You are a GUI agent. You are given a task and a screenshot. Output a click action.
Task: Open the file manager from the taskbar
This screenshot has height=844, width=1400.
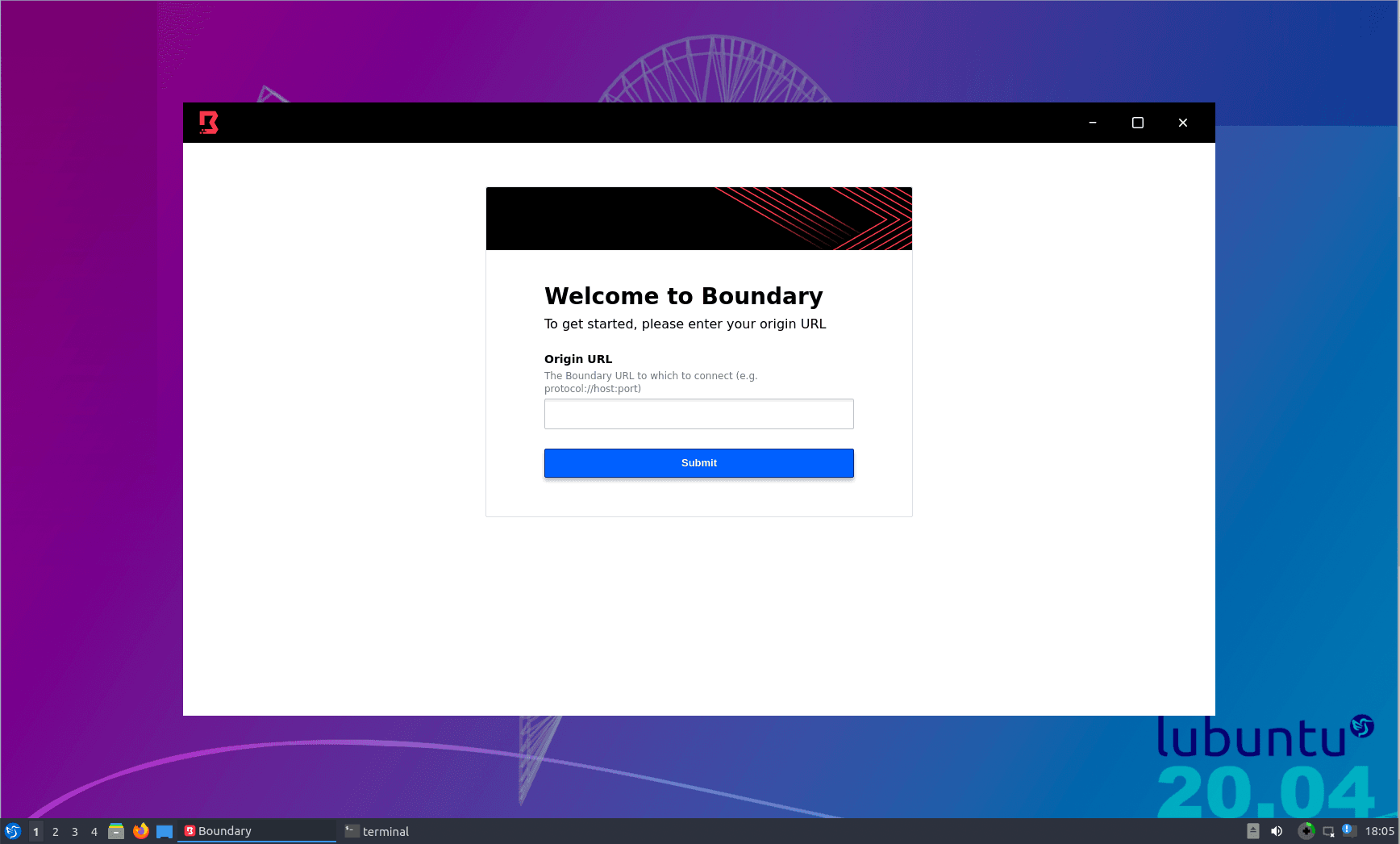point(117,831)
